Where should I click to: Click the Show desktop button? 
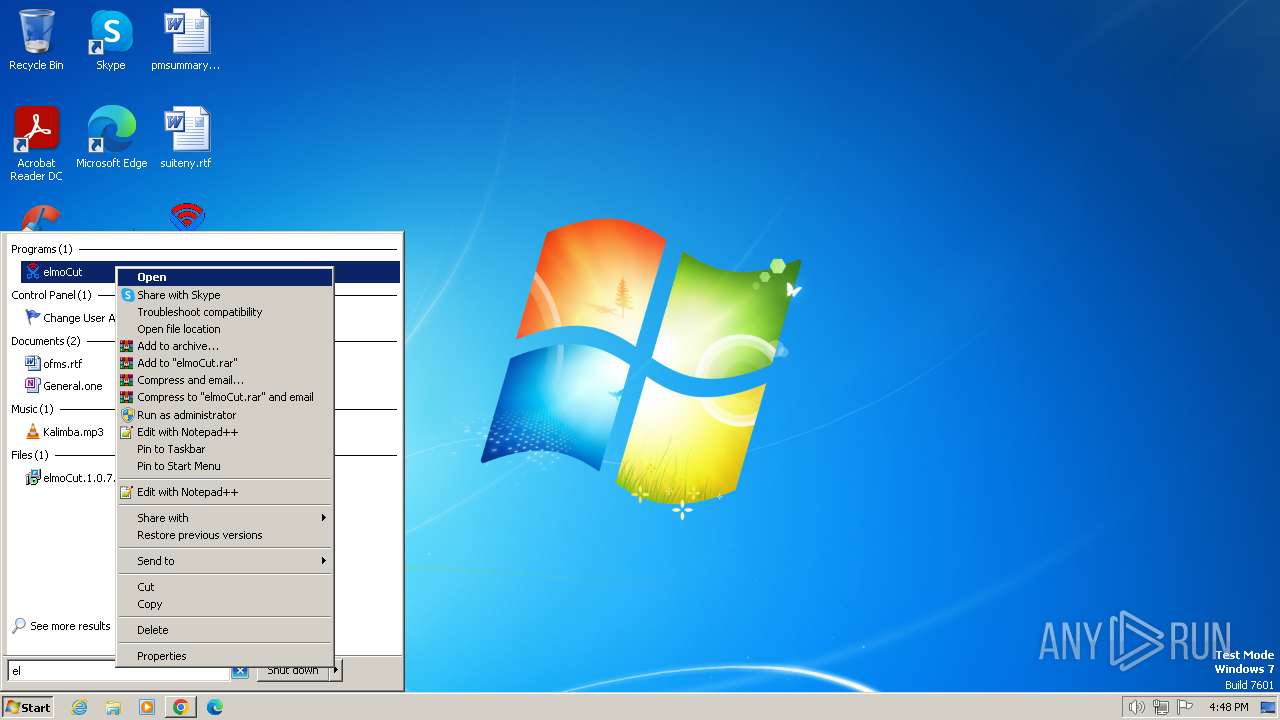coord(1268,707)
